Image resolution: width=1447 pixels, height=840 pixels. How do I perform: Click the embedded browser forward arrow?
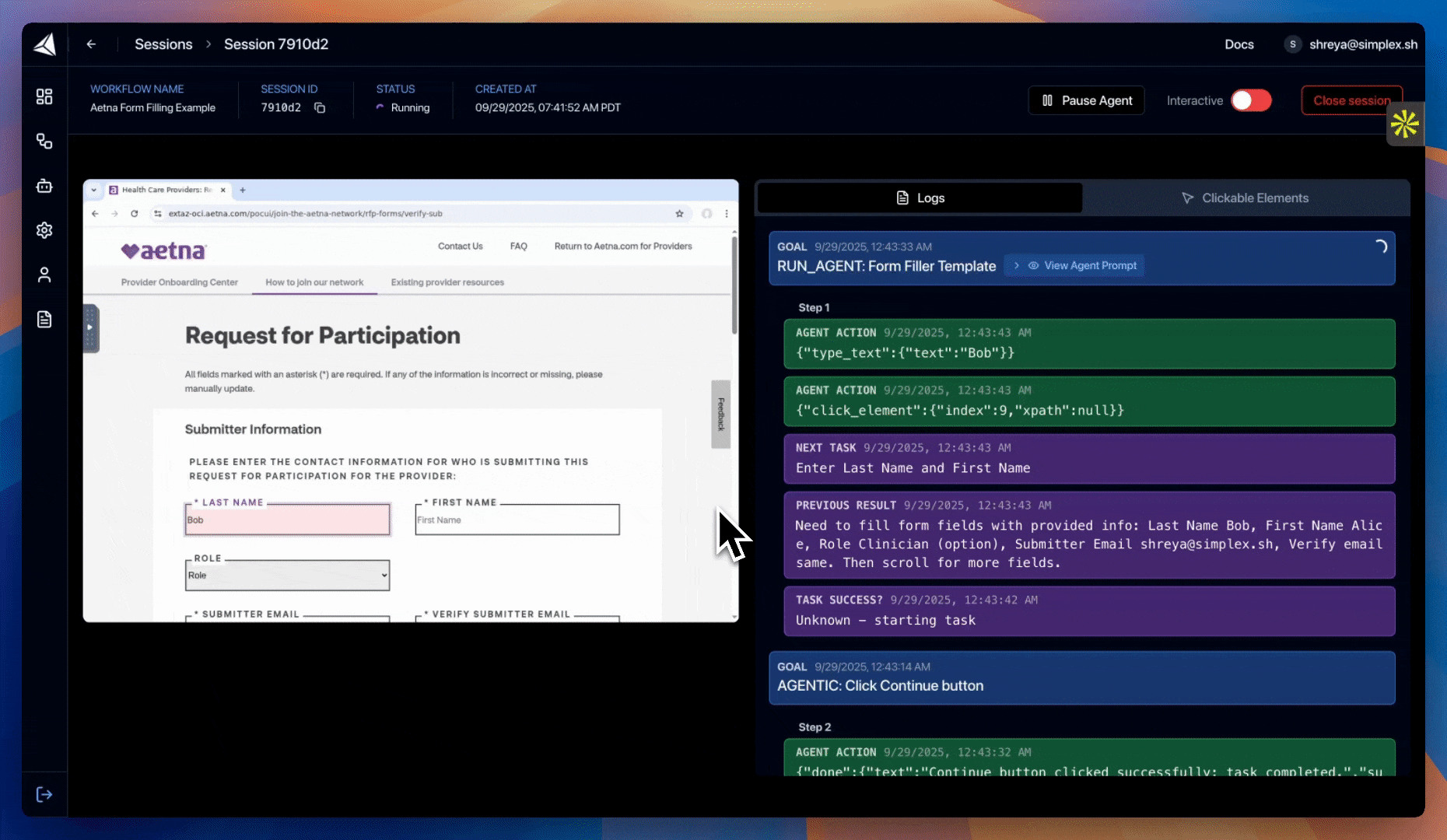coord(114,213)
